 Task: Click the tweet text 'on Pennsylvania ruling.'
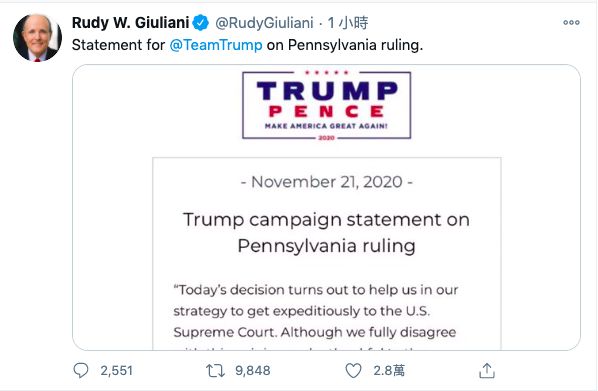[345, 45]
